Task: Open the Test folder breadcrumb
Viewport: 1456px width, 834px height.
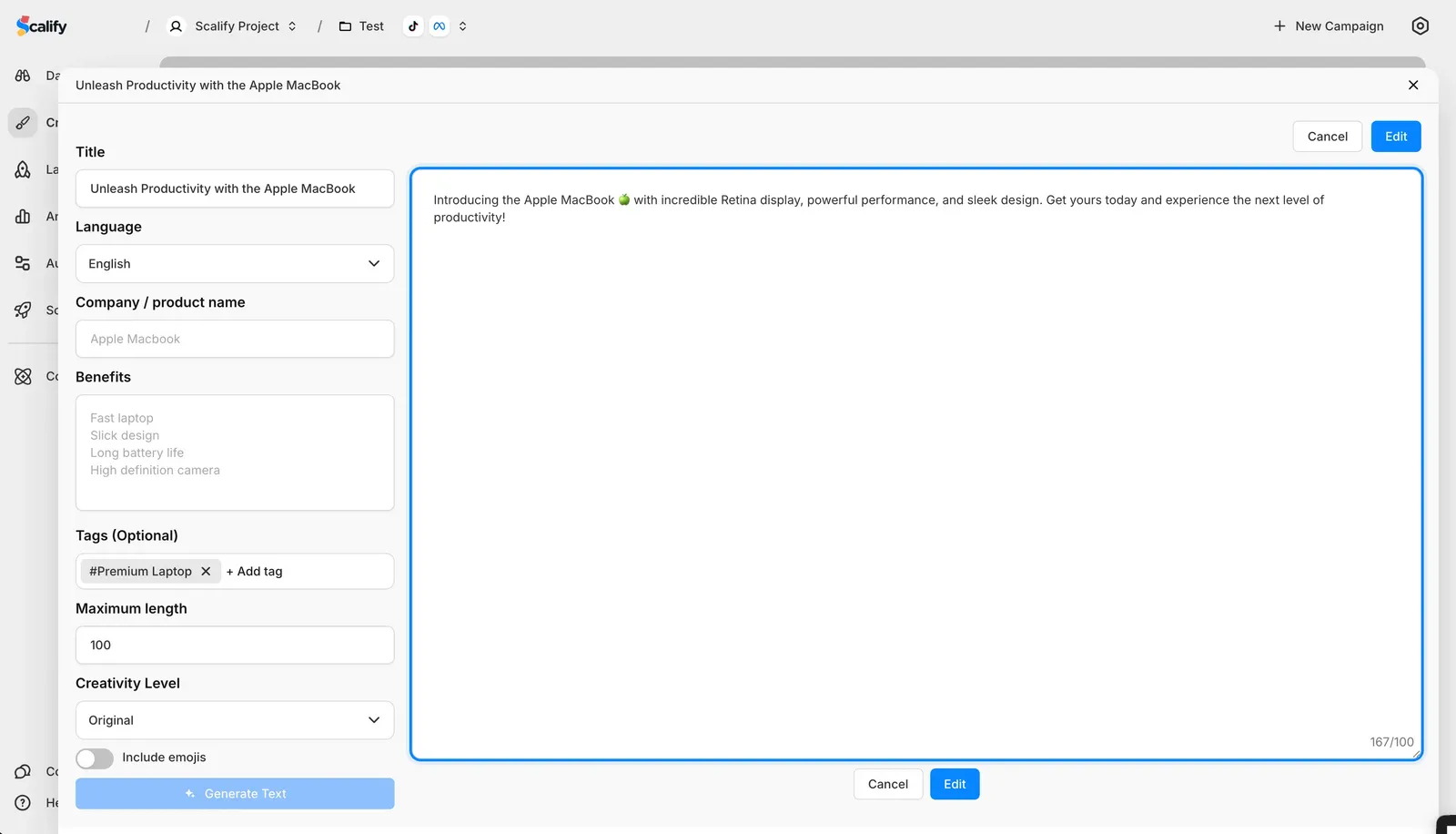Action: [362, 26]
